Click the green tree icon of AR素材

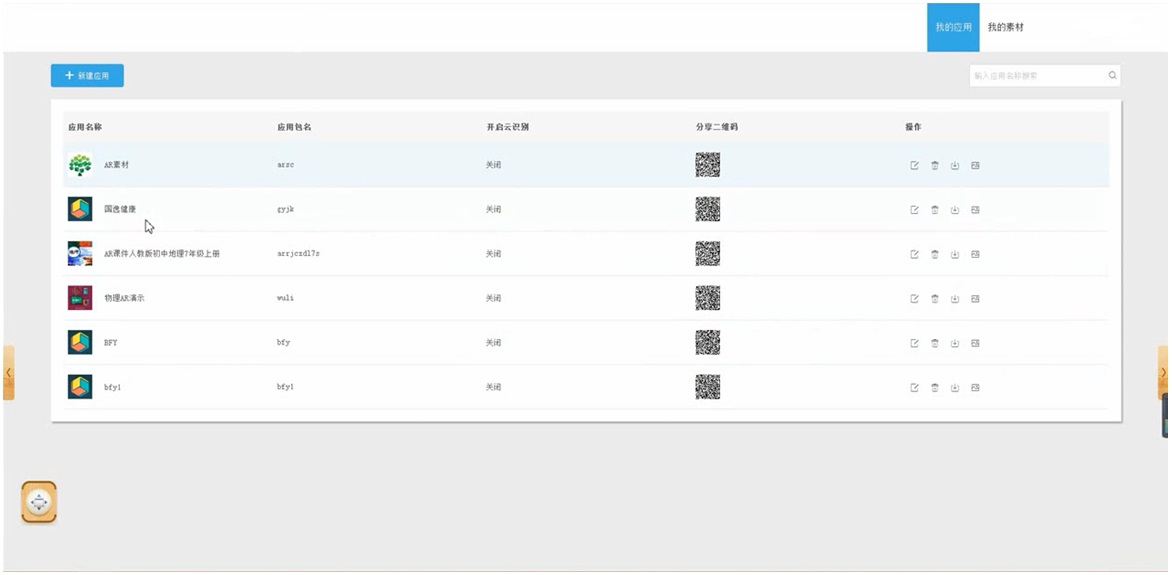80,164
